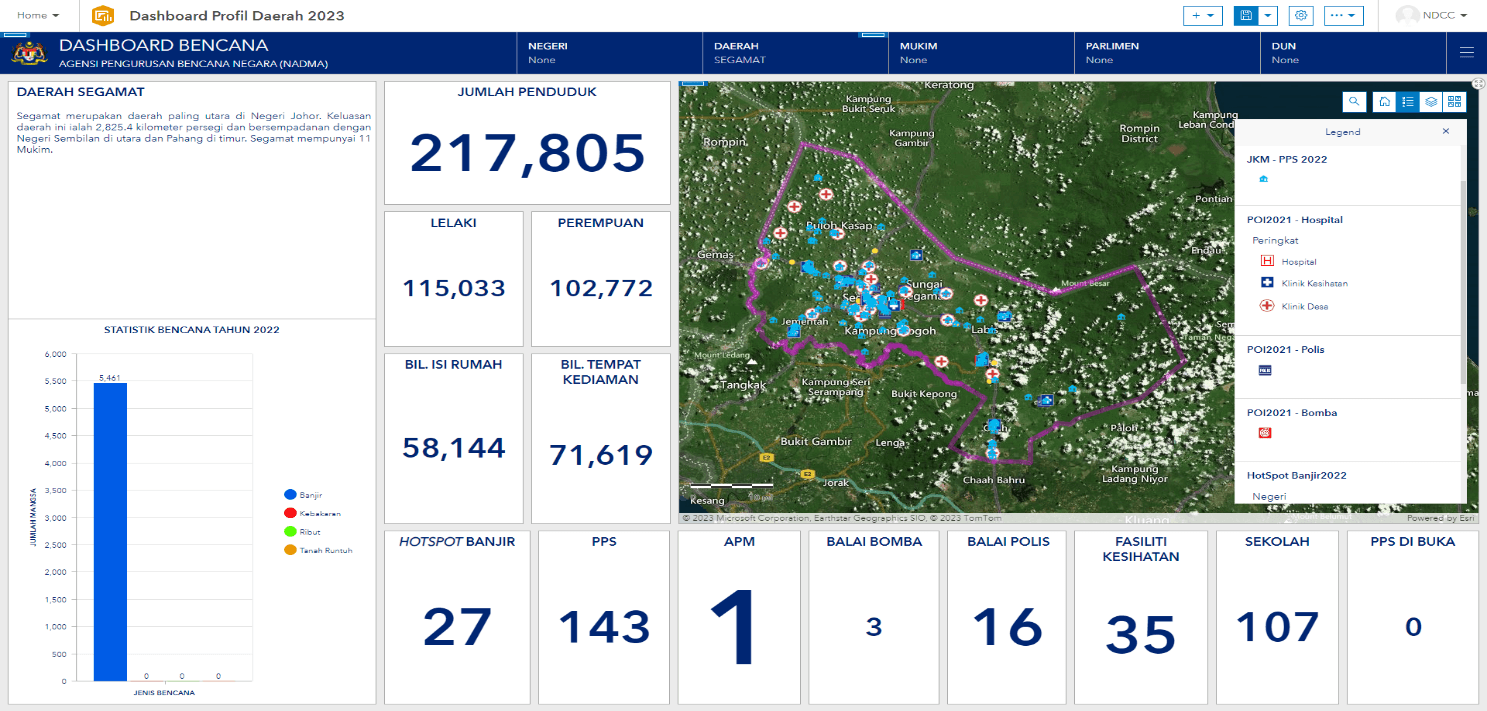The image size is (1487, 711).
Task: Click the blue Banjir legend swatch
Action: (291, 495)
